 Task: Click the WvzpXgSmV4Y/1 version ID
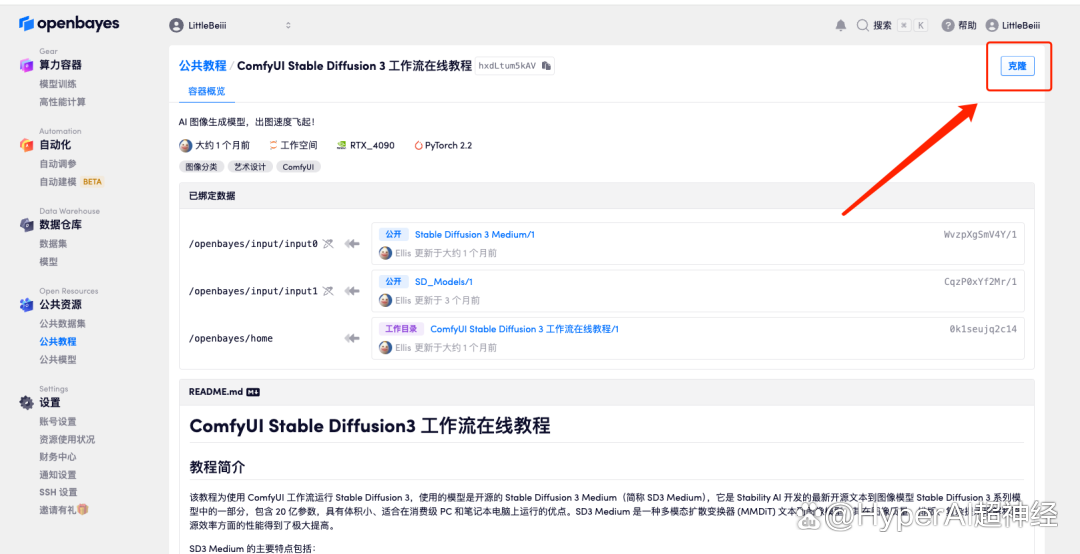click(x=980, y=235)
